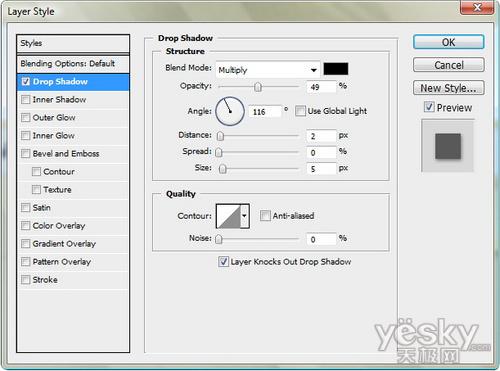Enable the Satin checkbox
This screenshot has width=500, height=371.
coord(25,208)
